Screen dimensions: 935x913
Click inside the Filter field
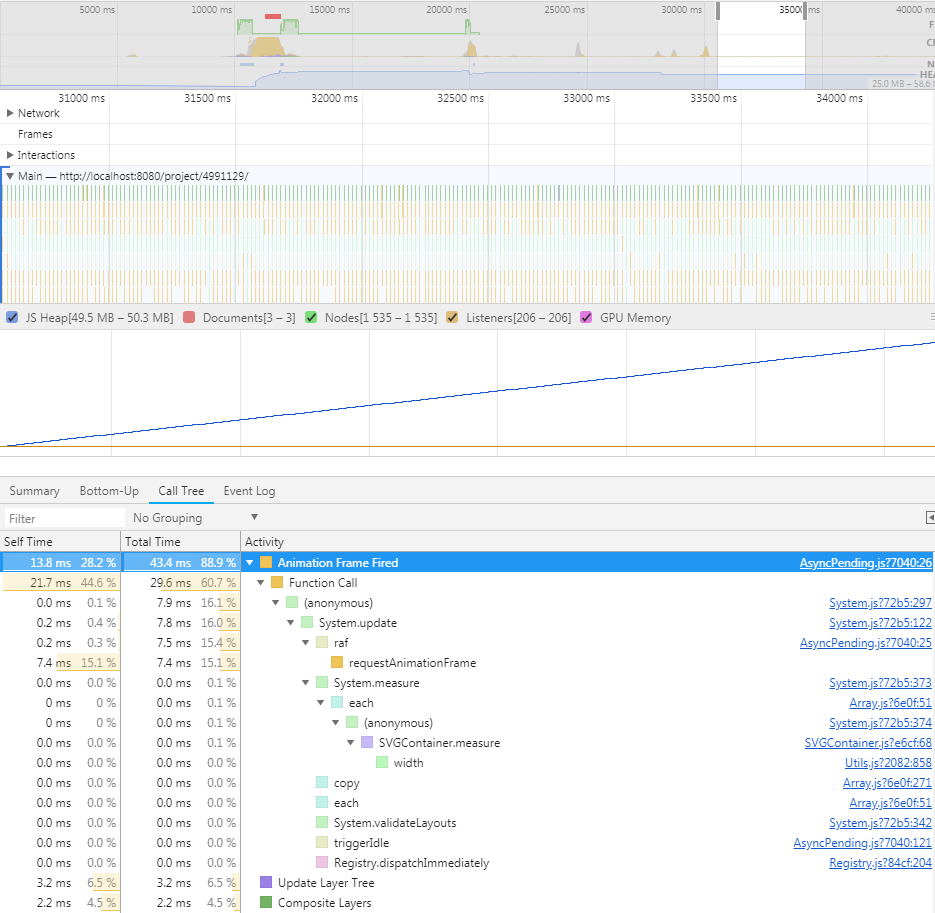pyautogui.click(x=60, y=517)
